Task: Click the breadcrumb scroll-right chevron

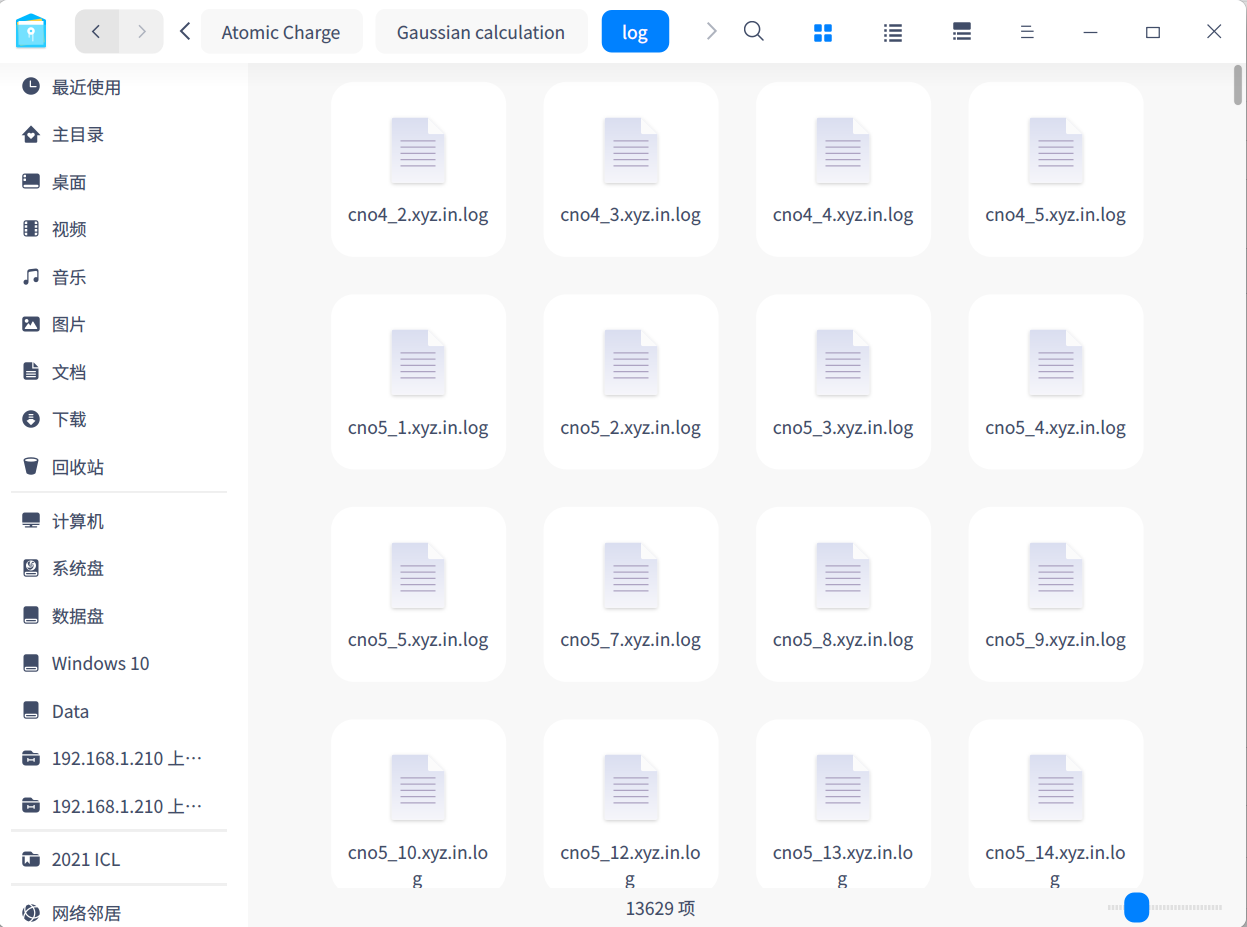Action: tap(712, 32)
